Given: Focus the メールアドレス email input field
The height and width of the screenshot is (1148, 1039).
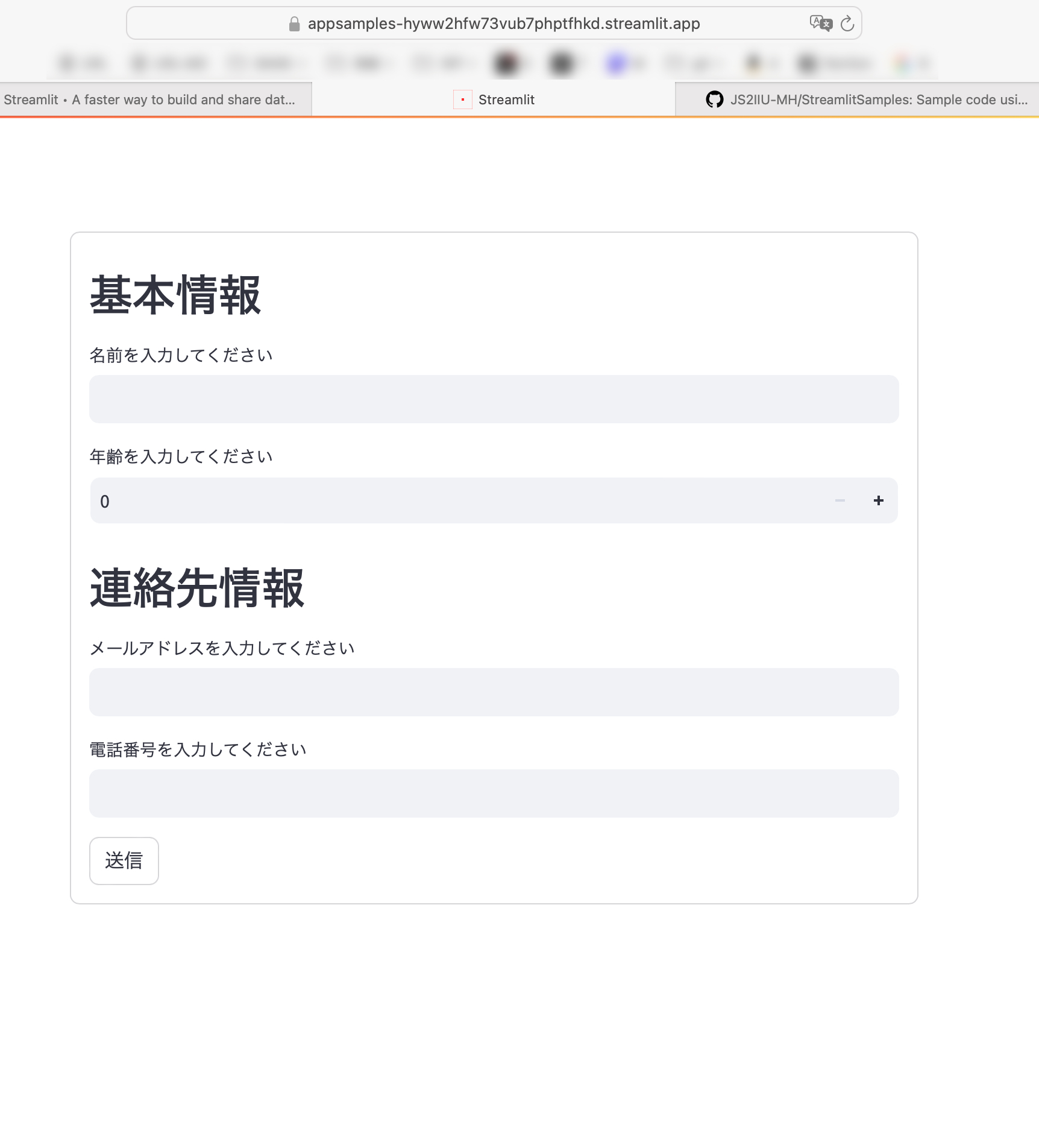Looking at the screenshot, I should click(x=494, y=692).
